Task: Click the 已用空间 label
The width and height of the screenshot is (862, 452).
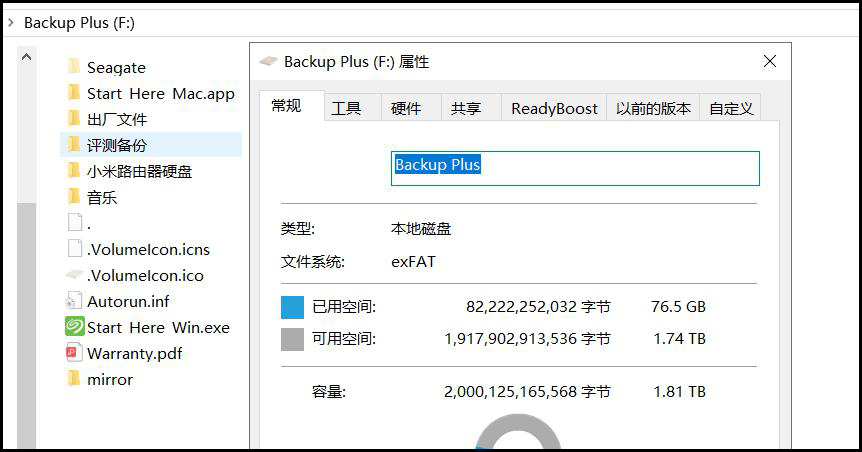Action: click(344, 307)
